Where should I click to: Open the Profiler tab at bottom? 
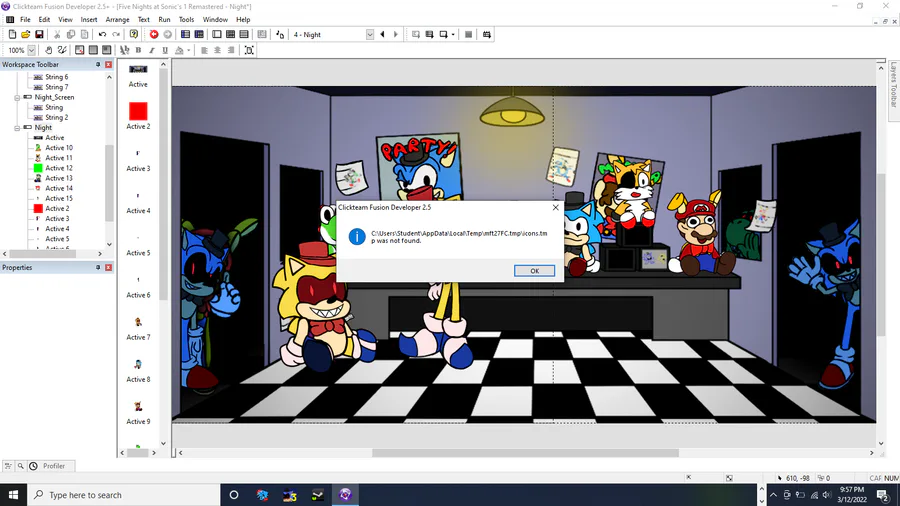(53, 466)
